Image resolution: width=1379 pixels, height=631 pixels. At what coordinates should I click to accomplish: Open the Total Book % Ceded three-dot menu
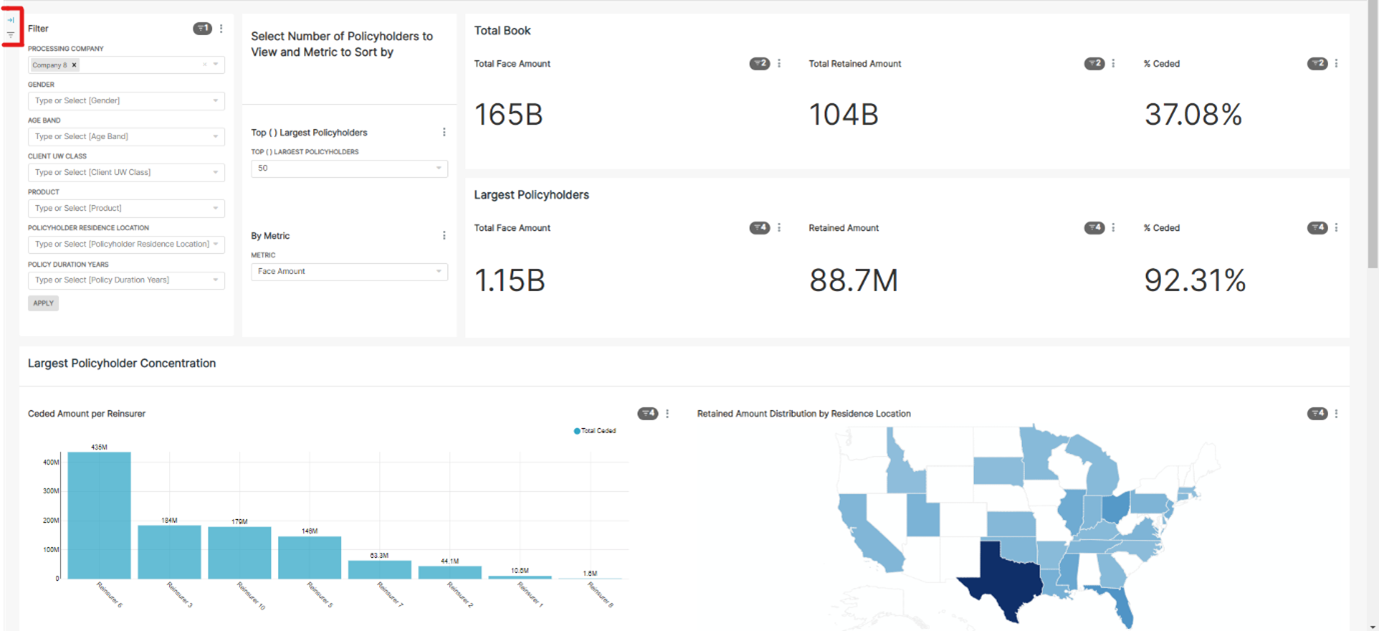point(1336,64)
